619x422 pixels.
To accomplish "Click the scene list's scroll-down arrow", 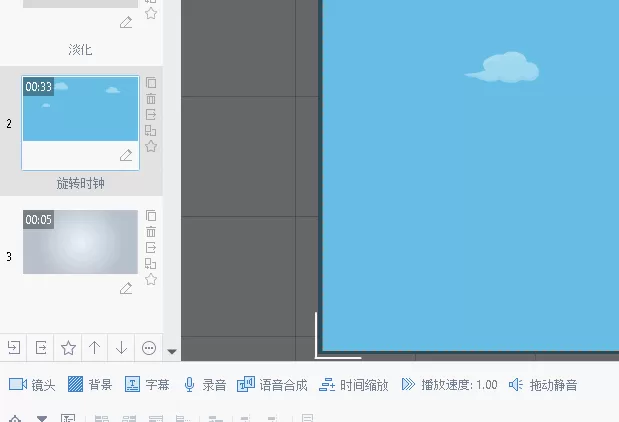I will point(172,351).
